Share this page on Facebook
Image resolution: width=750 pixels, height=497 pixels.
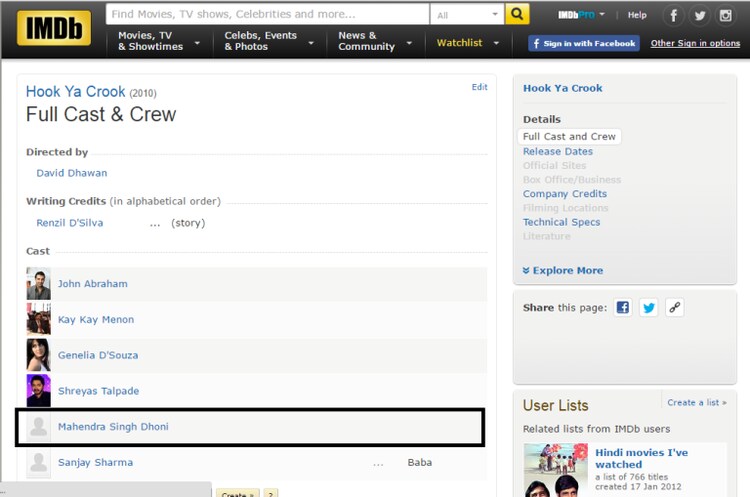click(623, 308)
